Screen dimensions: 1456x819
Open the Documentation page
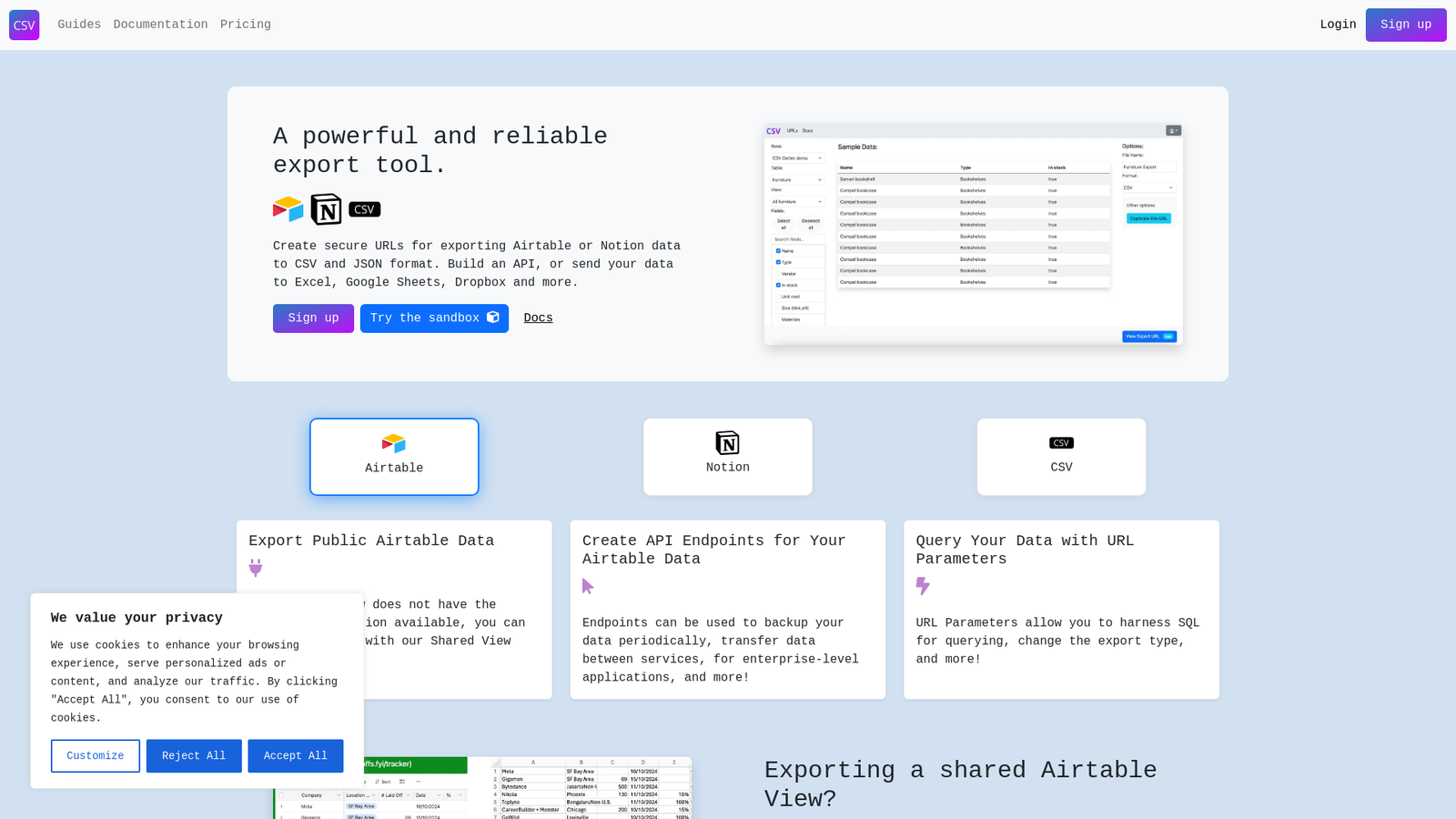(x=160, y=25)
